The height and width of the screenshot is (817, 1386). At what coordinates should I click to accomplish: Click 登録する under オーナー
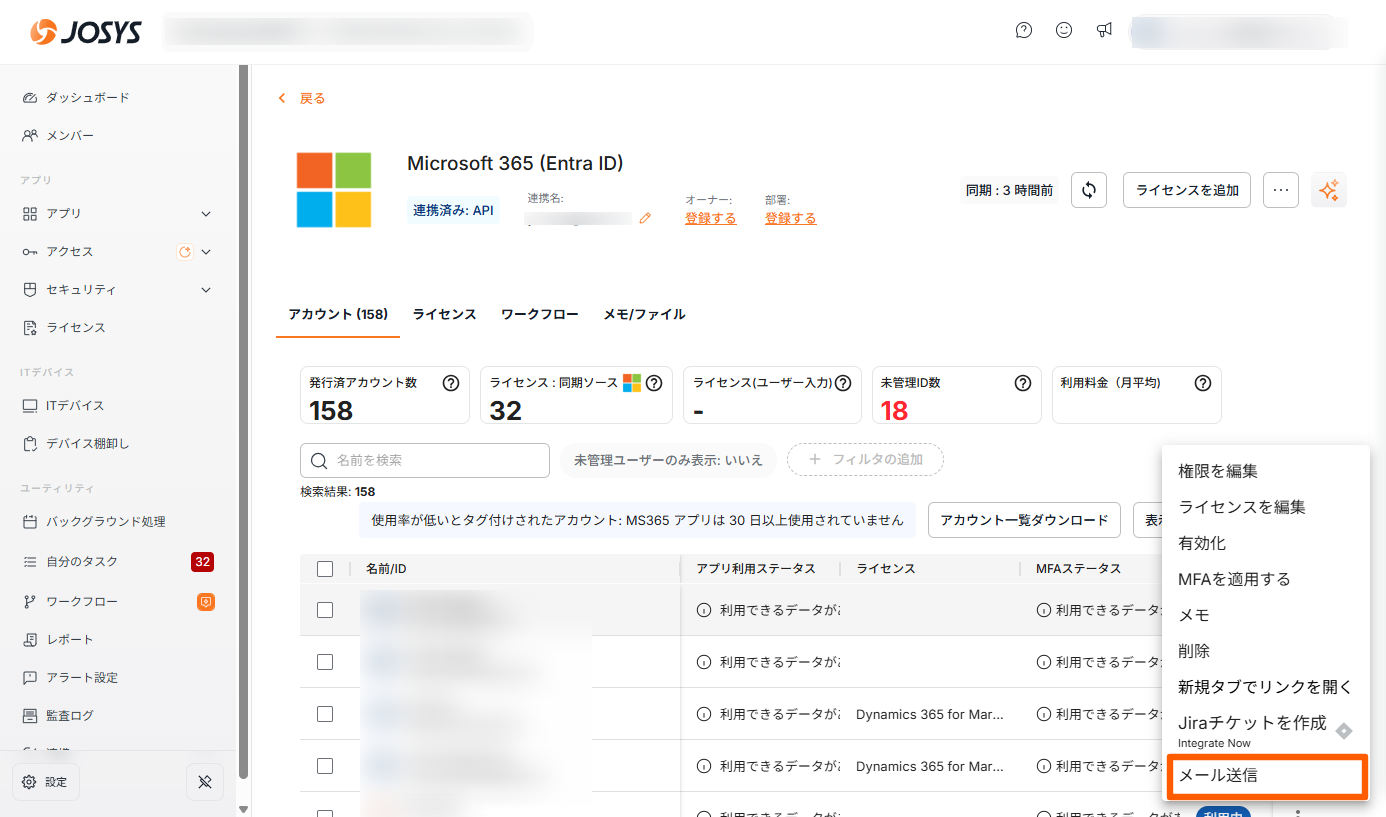click(x=710, y=218)
